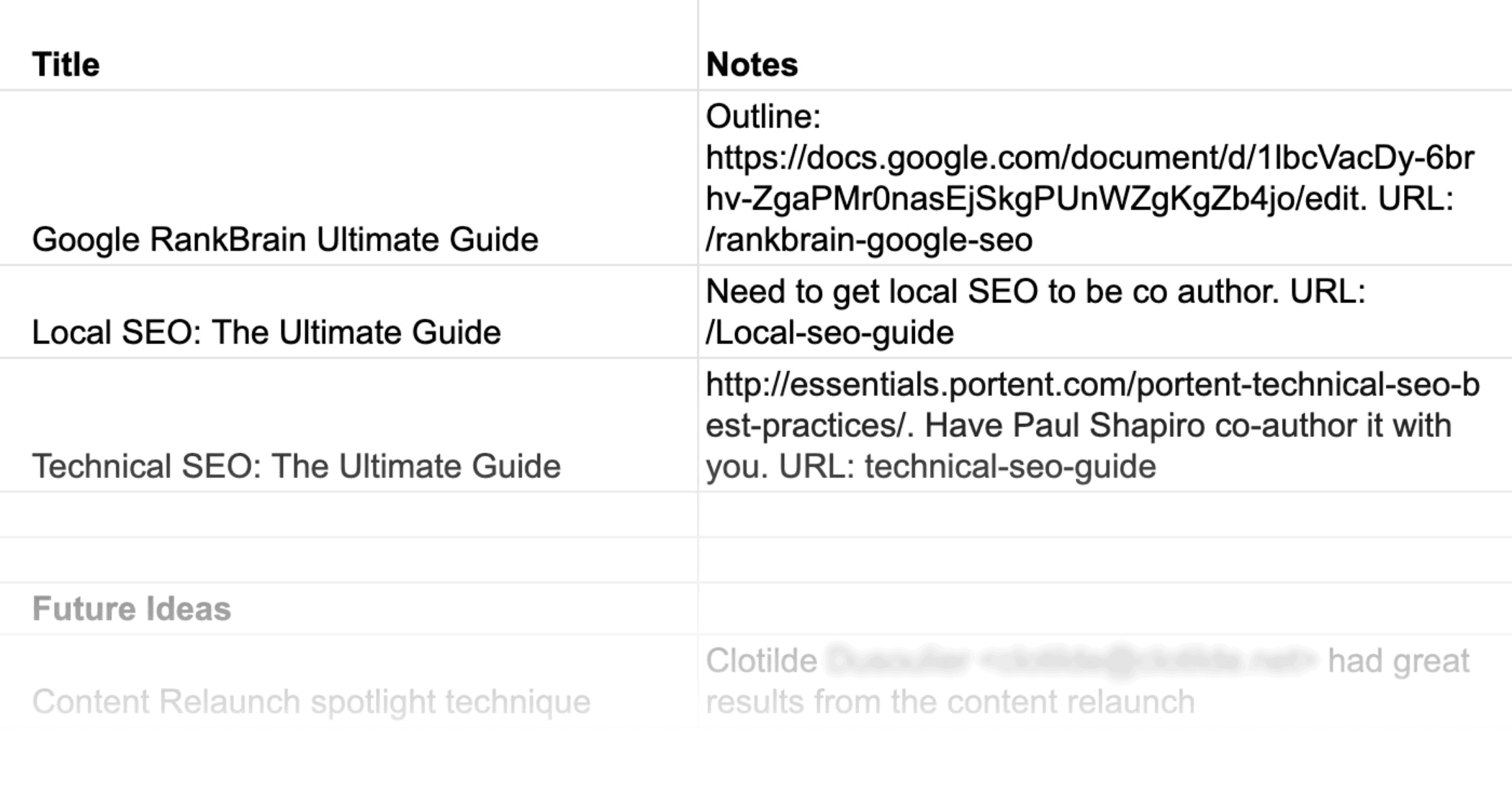Screen dimensions: 1512x792
Task: Open the essentials.portent.com technical SEO link
Action: click(x=1092, y=405)
